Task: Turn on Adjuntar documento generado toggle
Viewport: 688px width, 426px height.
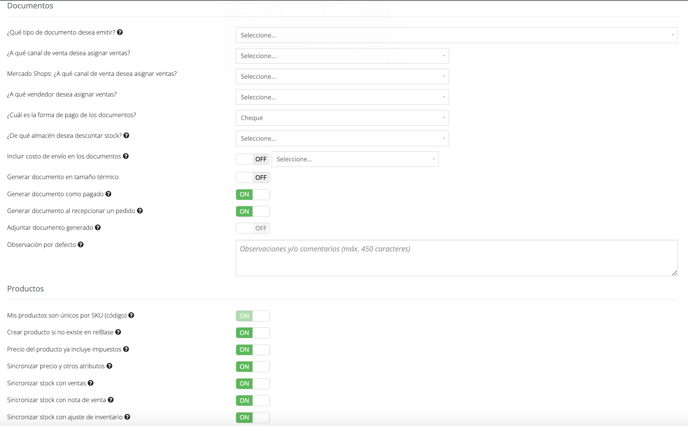Action: [x=253, y=228]
